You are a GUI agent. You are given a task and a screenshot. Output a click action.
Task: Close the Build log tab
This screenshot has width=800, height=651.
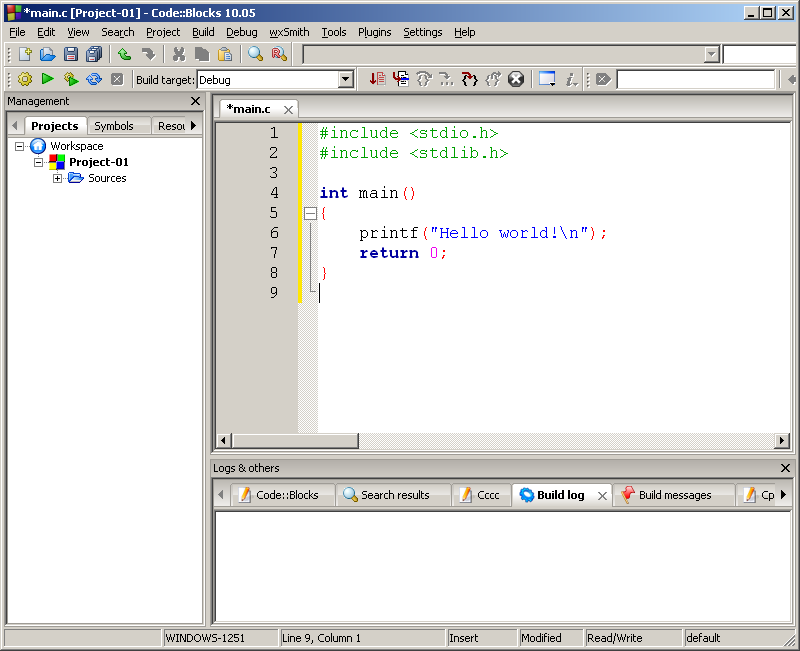pyautogui.click(x=602, y=495)
